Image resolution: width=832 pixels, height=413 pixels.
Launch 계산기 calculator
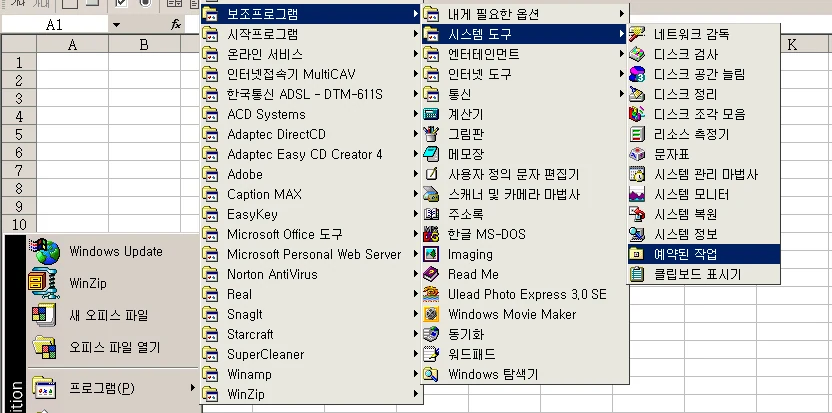[x=525, y=115]
